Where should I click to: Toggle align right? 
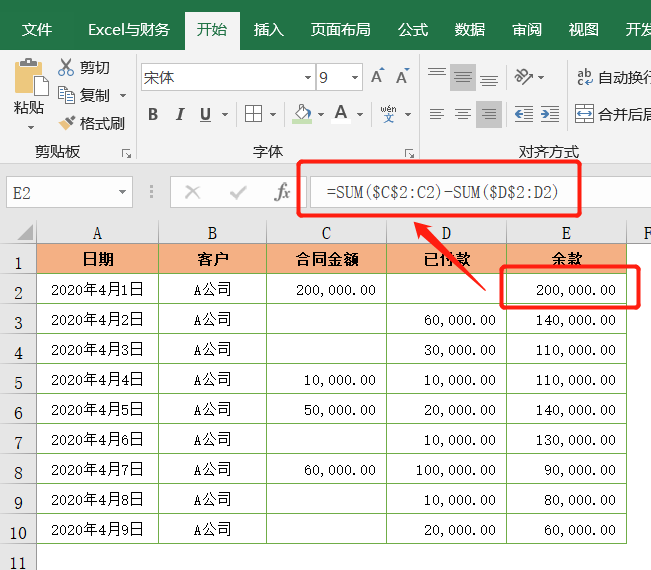click(x=489, y=114)
